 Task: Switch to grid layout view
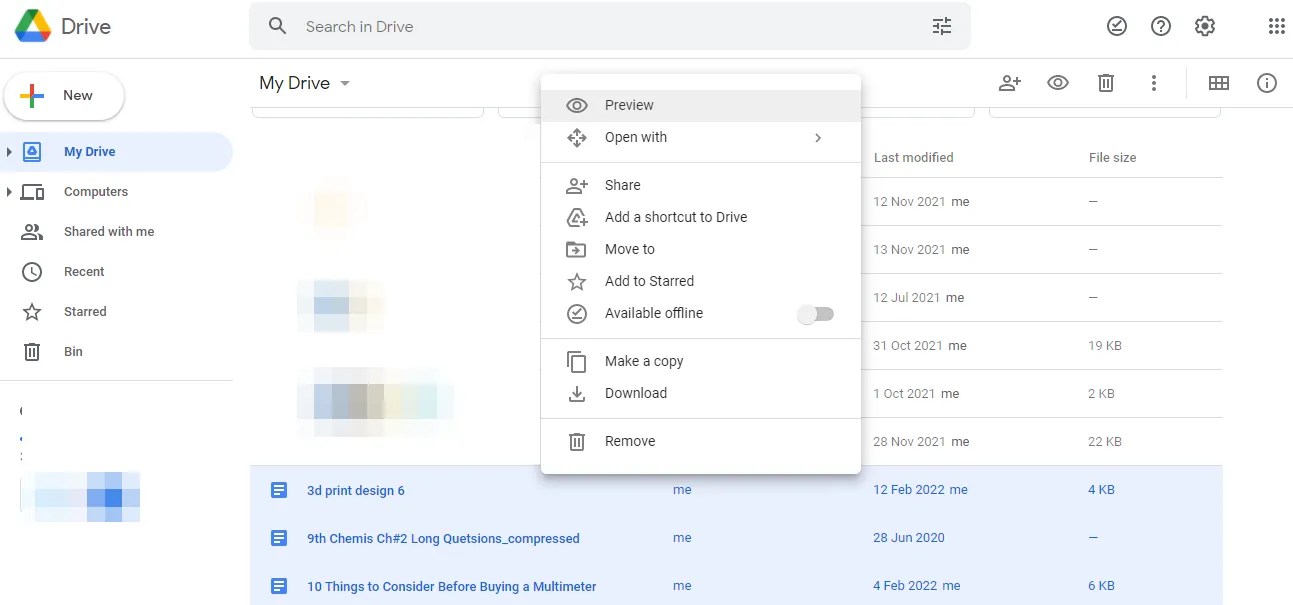click(x=1219, y=83)
